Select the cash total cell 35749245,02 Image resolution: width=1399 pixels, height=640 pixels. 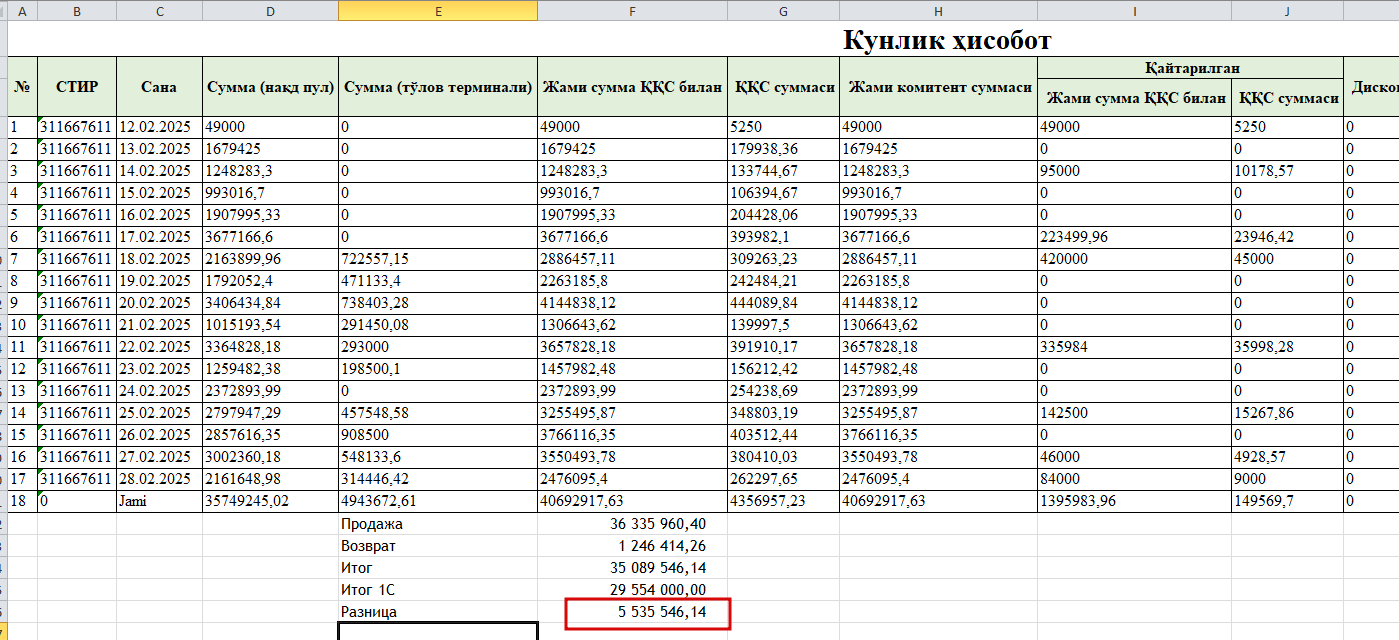click(x=270, y=501)
